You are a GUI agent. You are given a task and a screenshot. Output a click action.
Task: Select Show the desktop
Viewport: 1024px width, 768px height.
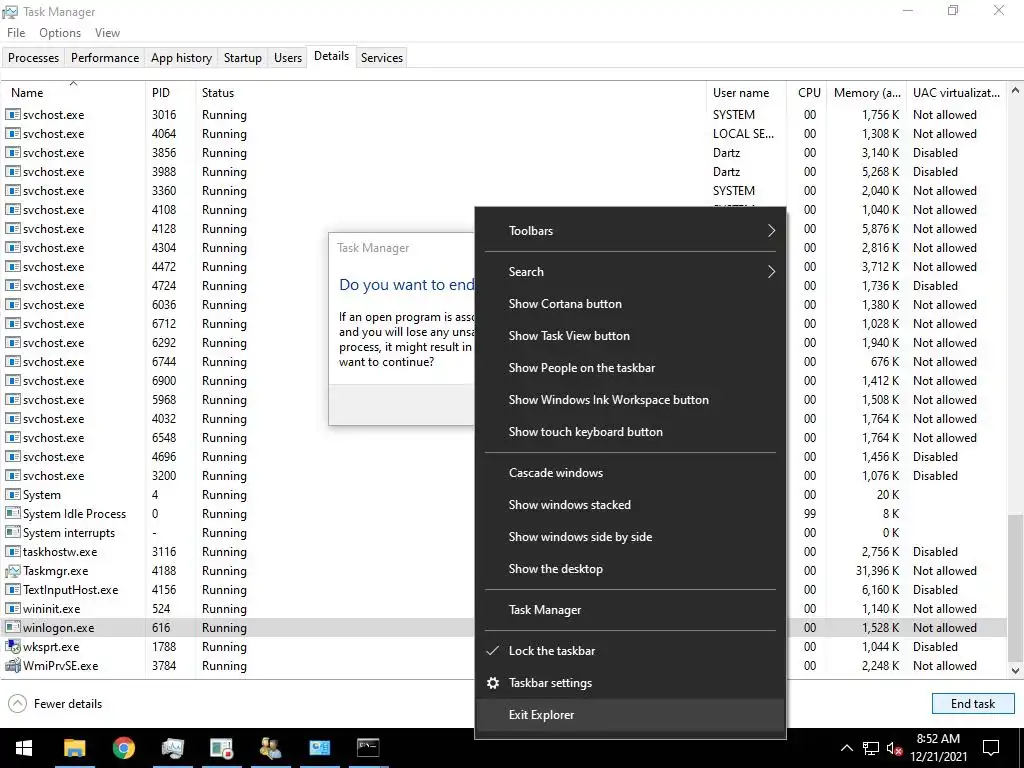click(631, 569)
